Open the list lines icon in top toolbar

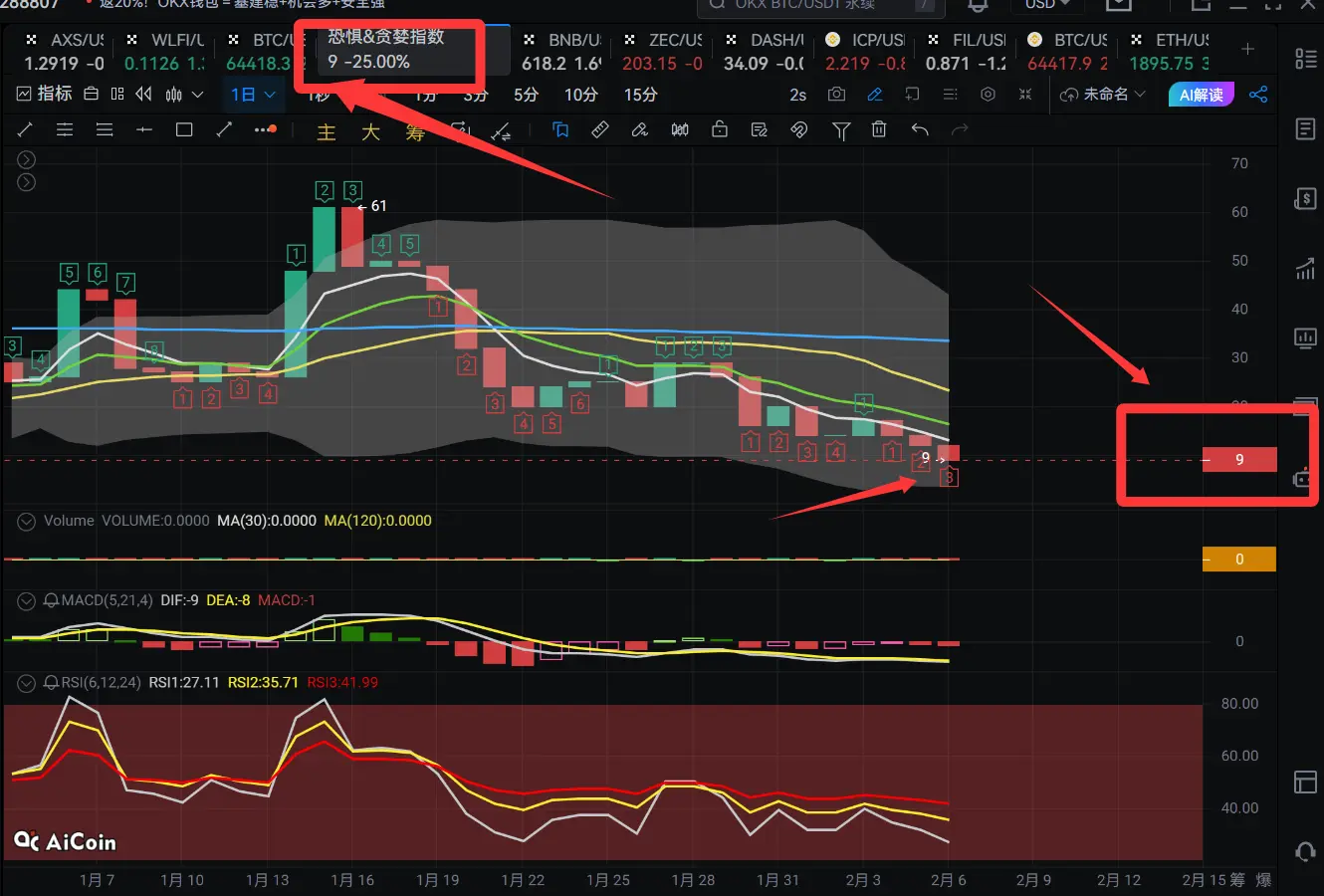[x=951, y=95]
